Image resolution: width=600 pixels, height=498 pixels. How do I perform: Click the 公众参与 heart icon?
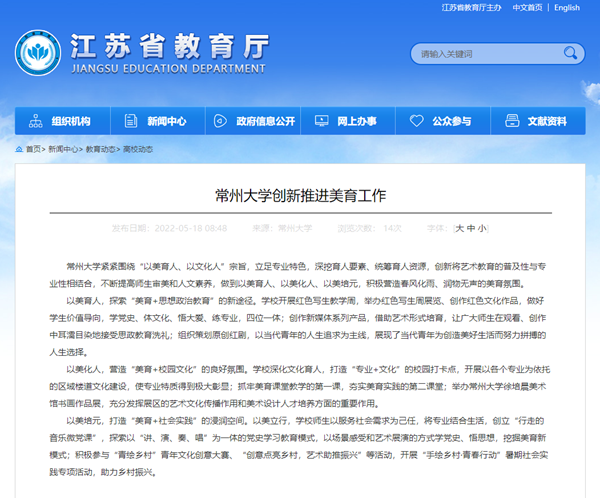click(415, 122)
